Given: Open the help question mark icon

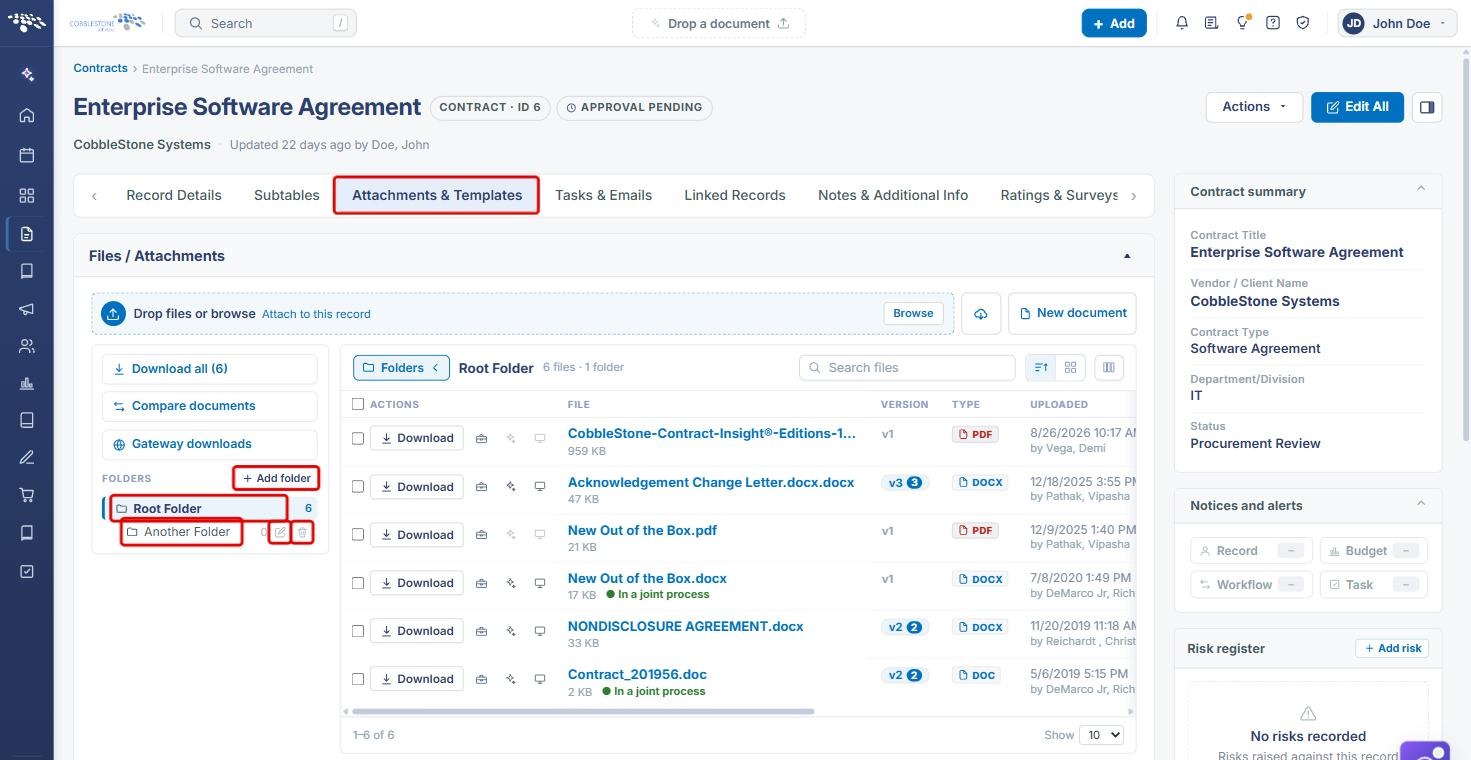Looking at the screenshot, I should pos(1273,23).
